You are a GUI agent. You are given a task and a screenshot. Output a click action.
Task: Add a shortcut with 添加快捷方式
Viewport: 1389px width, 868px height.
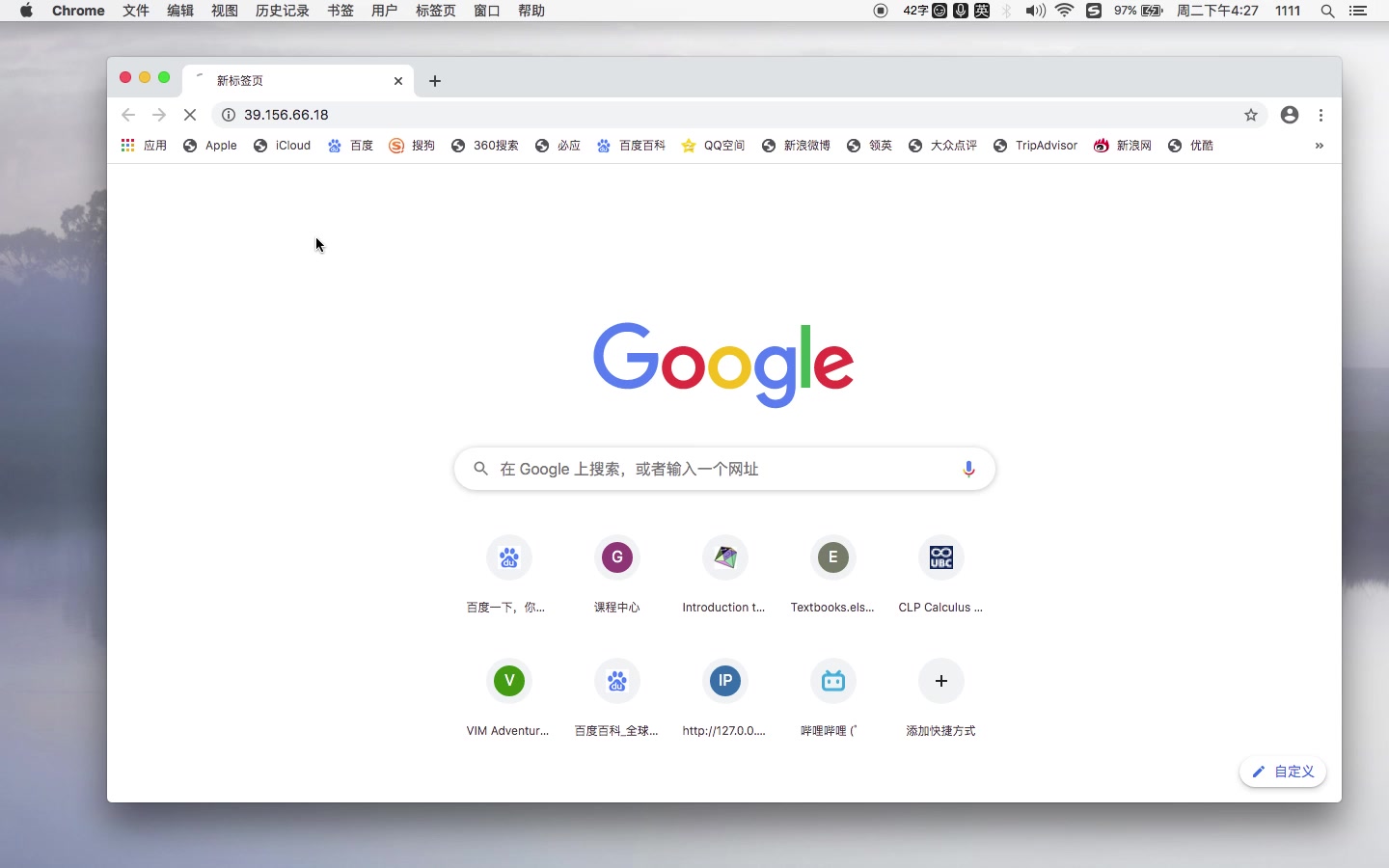point(940,698)
